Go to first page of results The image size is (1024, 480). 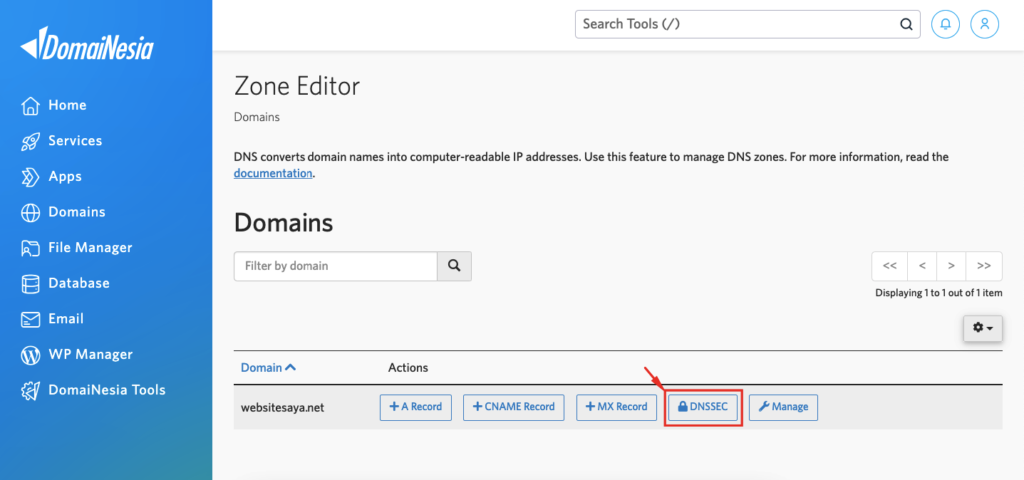pyautogui.click(x=889, y=266)
